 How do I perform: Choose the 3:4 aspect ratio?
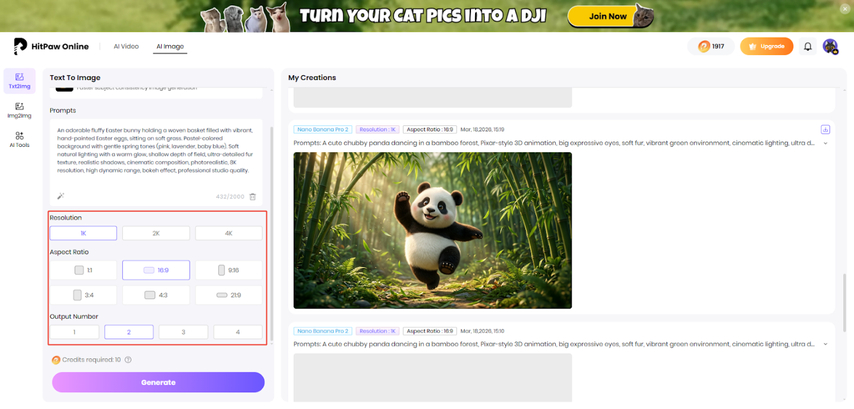coord(83,295)
